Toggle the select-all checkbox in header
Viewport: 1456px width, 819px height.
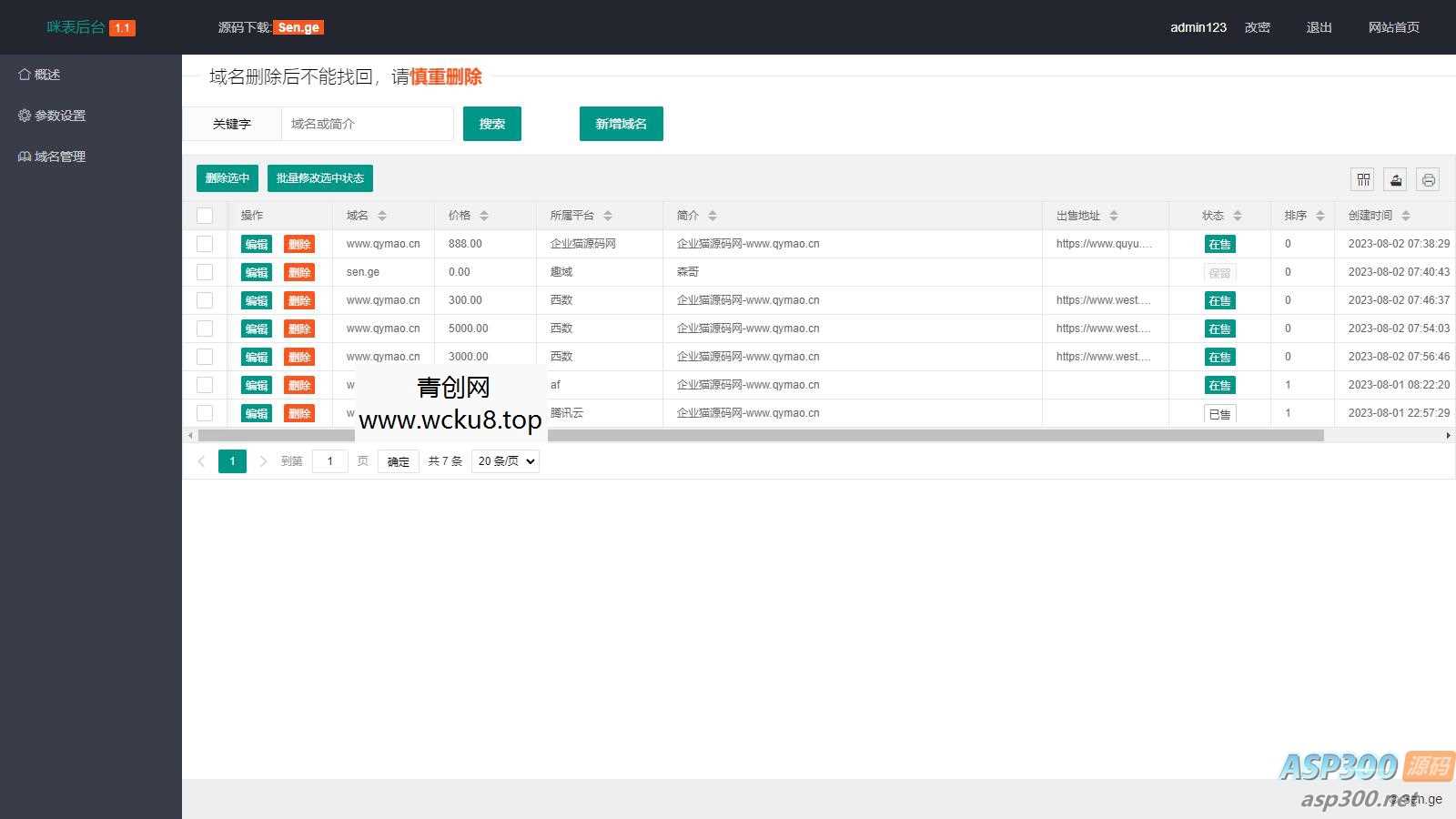pos(205,216)
